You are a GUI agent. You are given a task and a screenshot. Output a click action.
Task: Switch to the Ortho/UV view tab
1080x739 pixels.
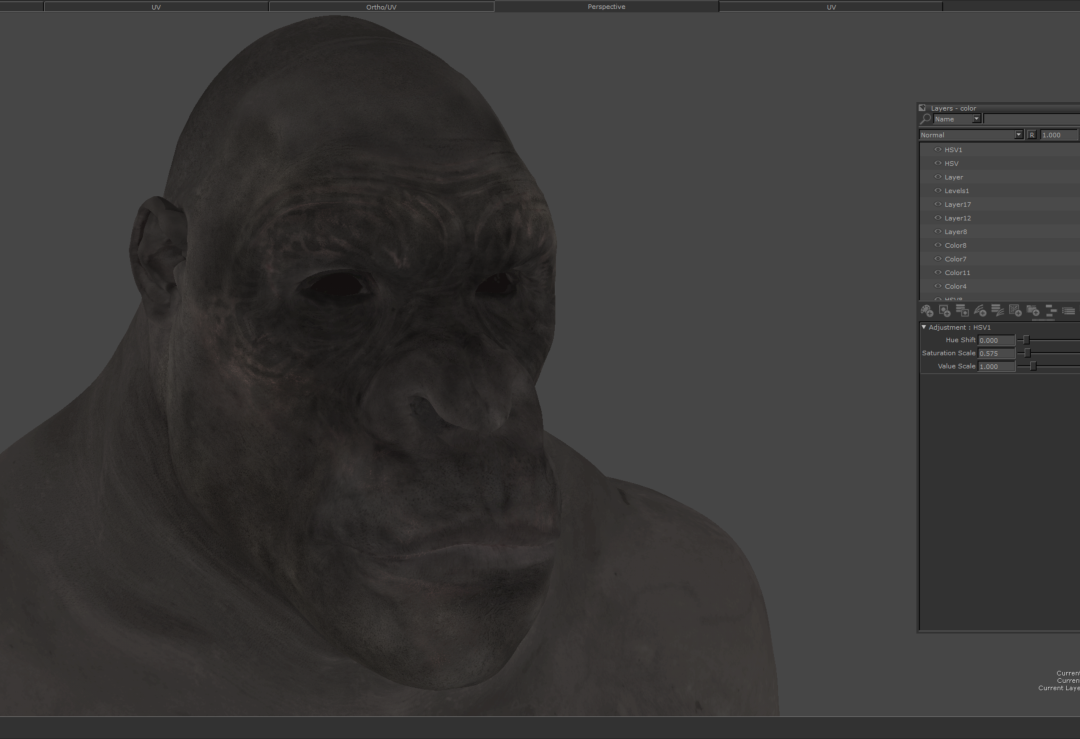coord(381,7)
